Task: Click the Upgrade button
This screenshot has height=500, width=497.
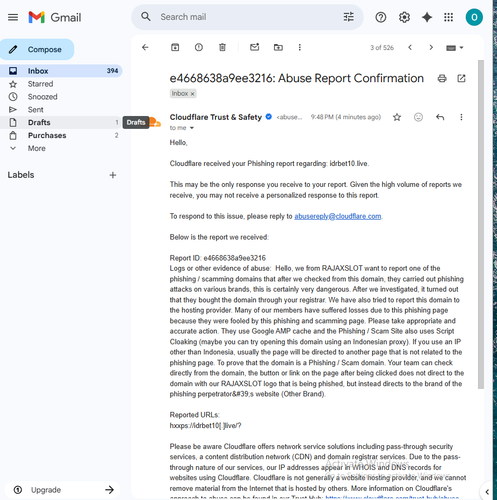Action: click(63, 490)
